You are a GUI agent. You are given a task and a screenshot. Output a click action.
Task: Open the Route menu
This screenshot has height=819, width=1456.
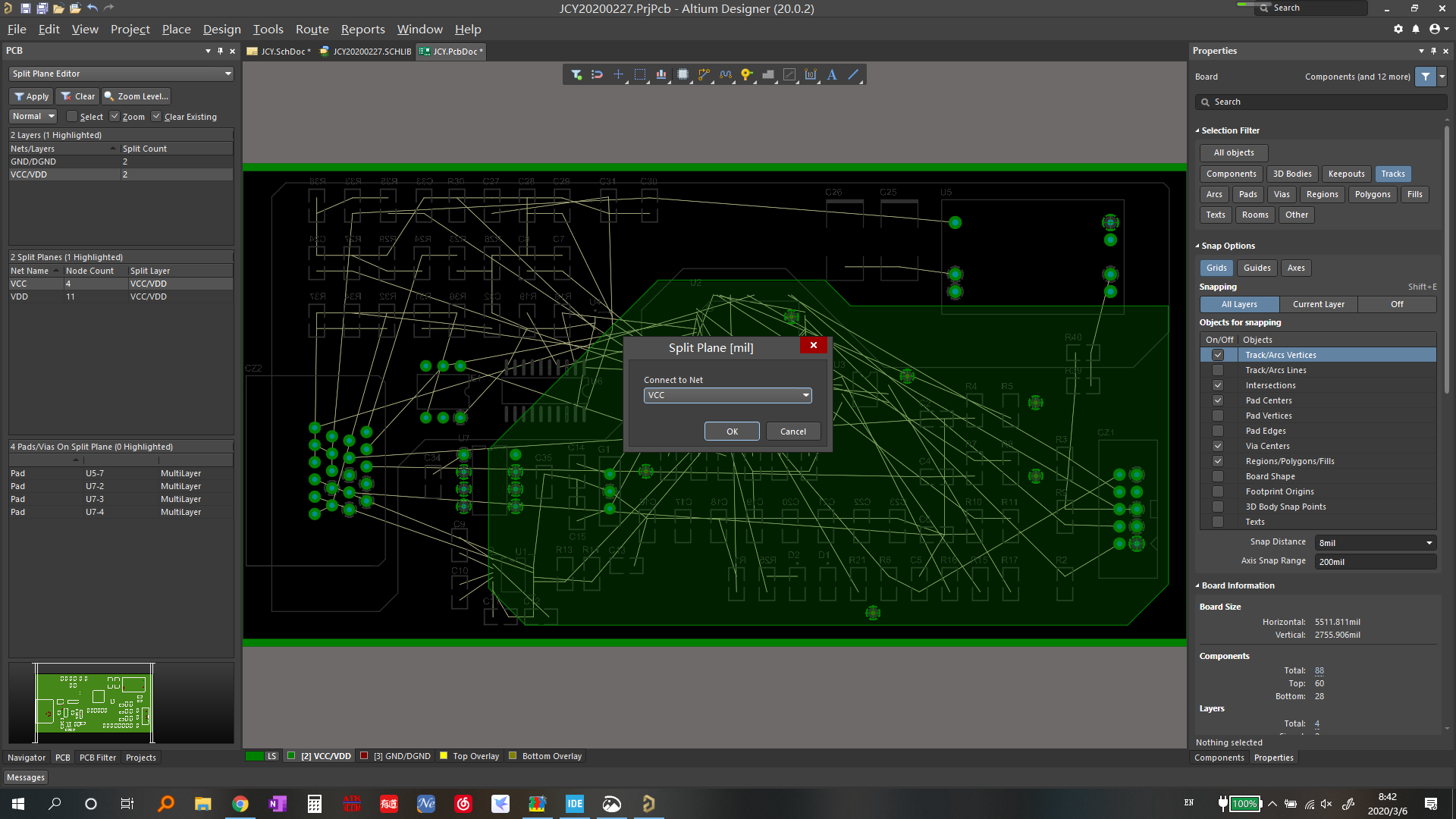pos(312,29)
